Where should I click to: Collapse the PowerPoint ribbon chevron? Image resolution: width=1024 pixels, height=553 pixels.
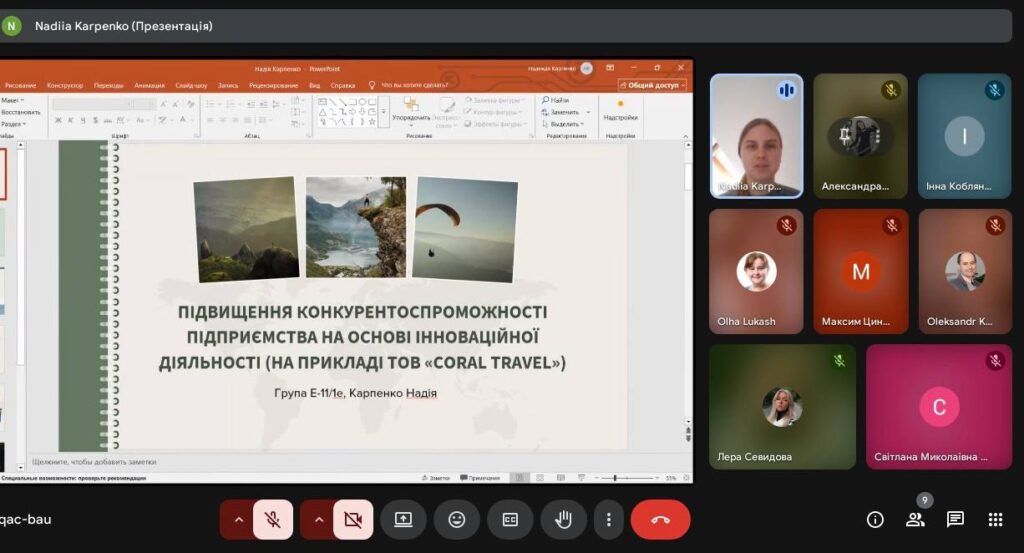686,136
